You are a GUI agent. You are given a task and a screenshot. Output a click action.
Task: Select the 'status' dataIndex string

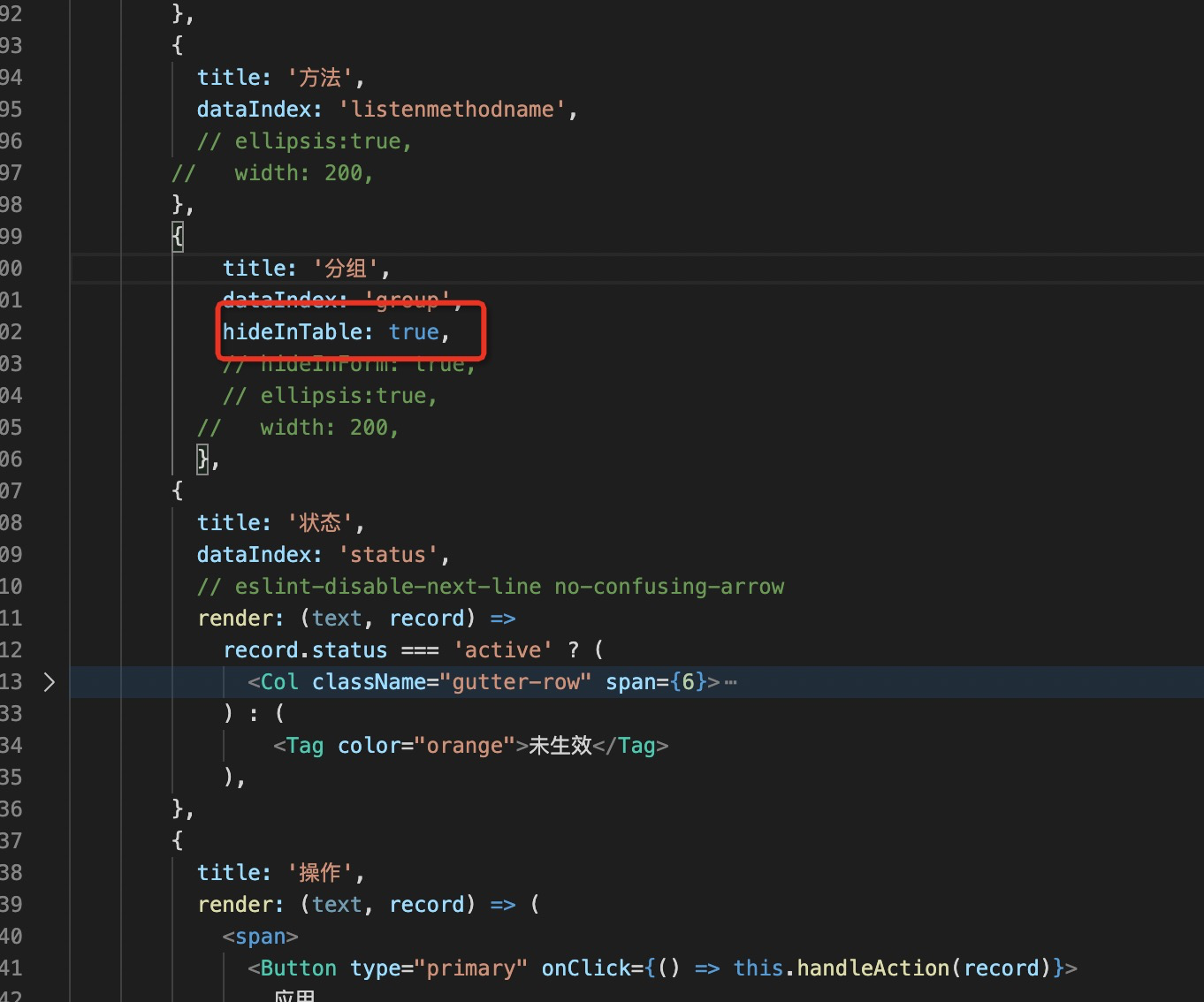click(x=387, y=554)
